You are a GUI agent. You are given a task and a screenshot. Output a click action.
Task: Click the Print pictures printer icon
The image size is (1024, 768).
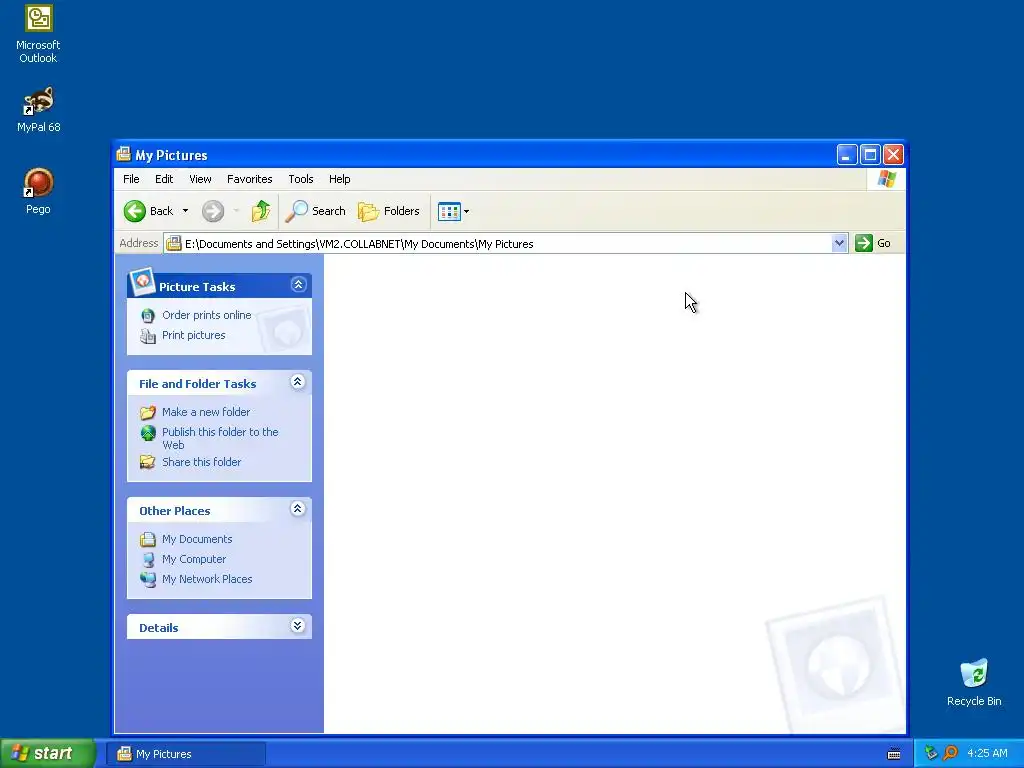pos(148,336)
